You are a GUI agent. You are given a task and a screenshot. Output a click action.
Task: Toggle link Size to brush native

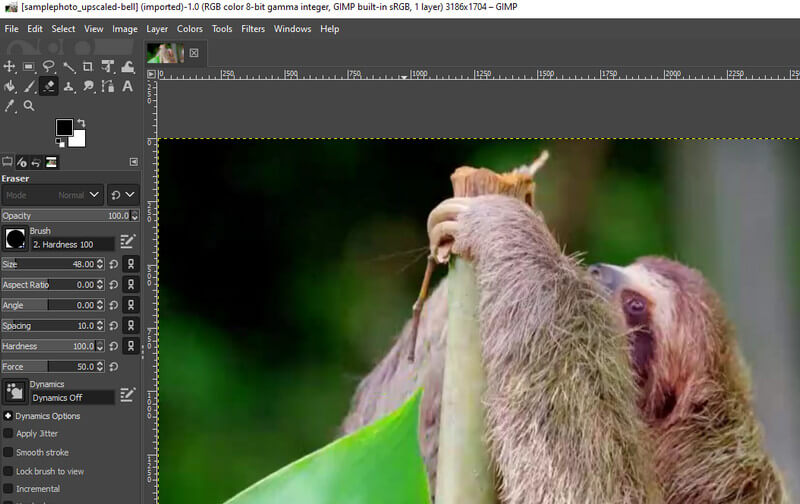(x=131, y=264)
